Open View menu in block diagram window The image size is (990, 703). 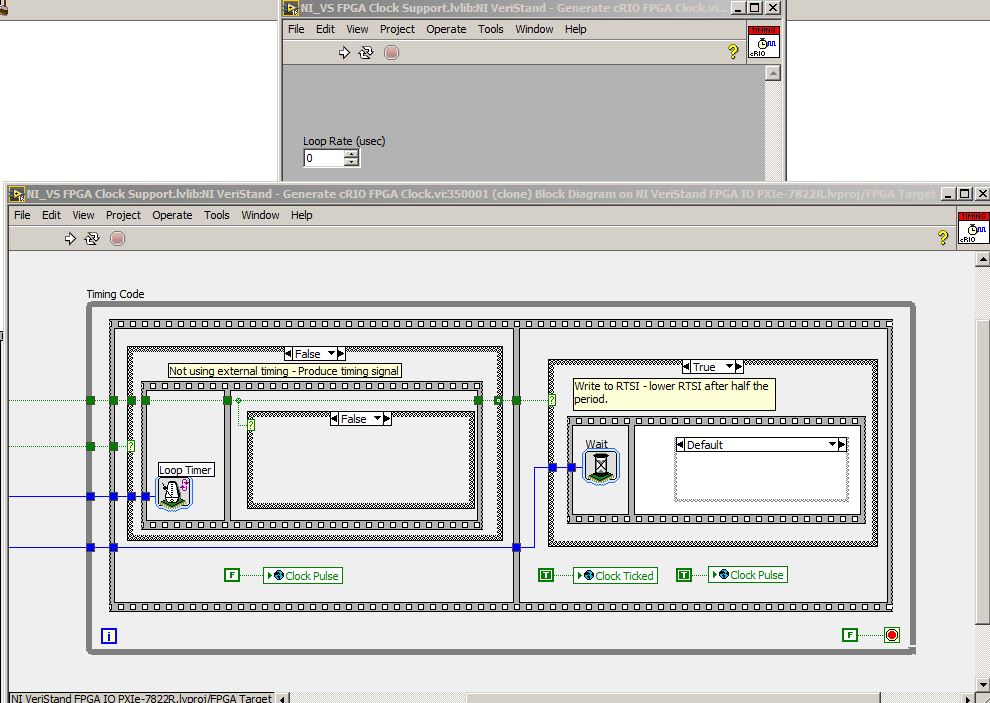point(83,215)
